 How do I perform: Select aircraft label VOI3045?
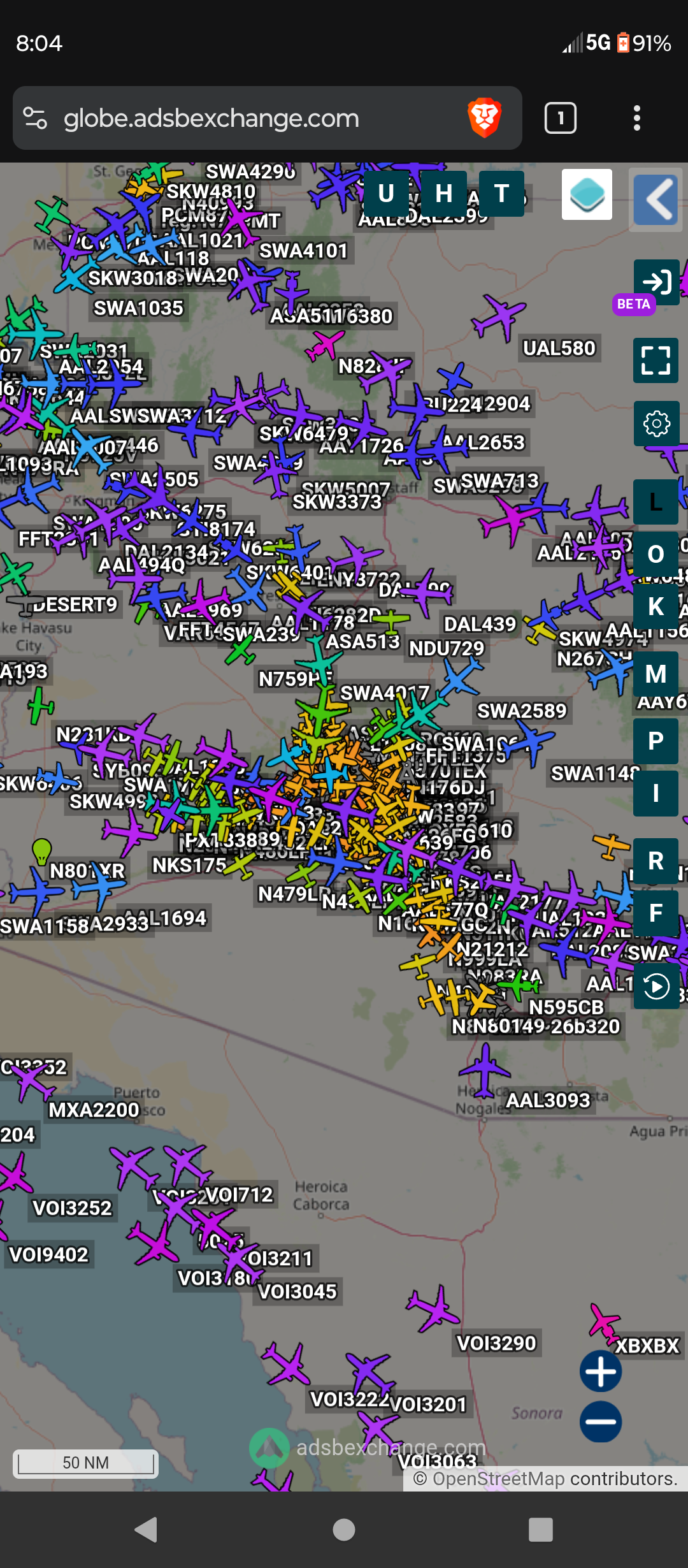pos(297,1291)
